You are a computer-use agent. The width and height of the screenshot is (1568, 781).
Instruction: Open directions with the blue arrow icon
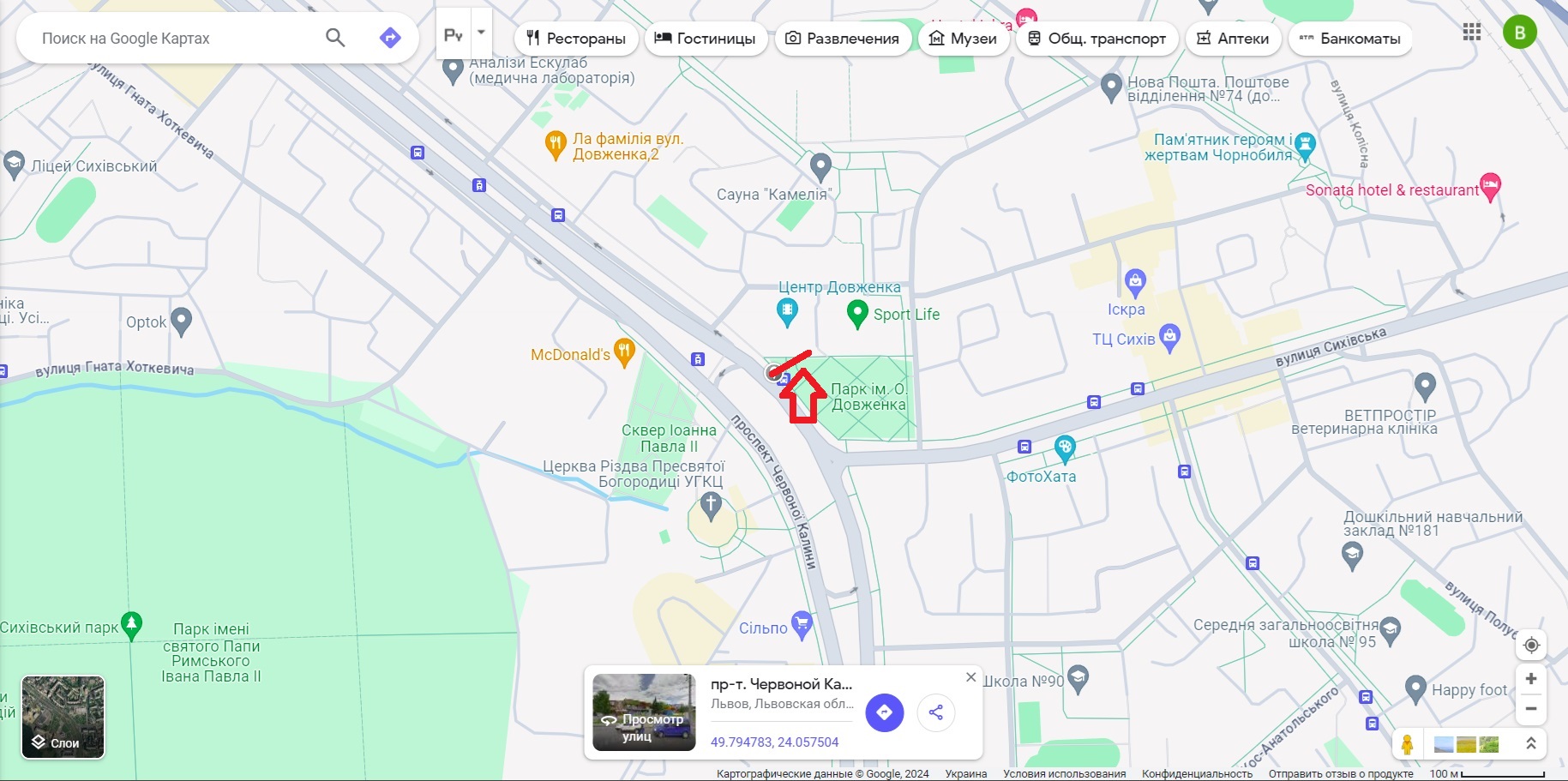pyautogui.click(x=390, y=38)
